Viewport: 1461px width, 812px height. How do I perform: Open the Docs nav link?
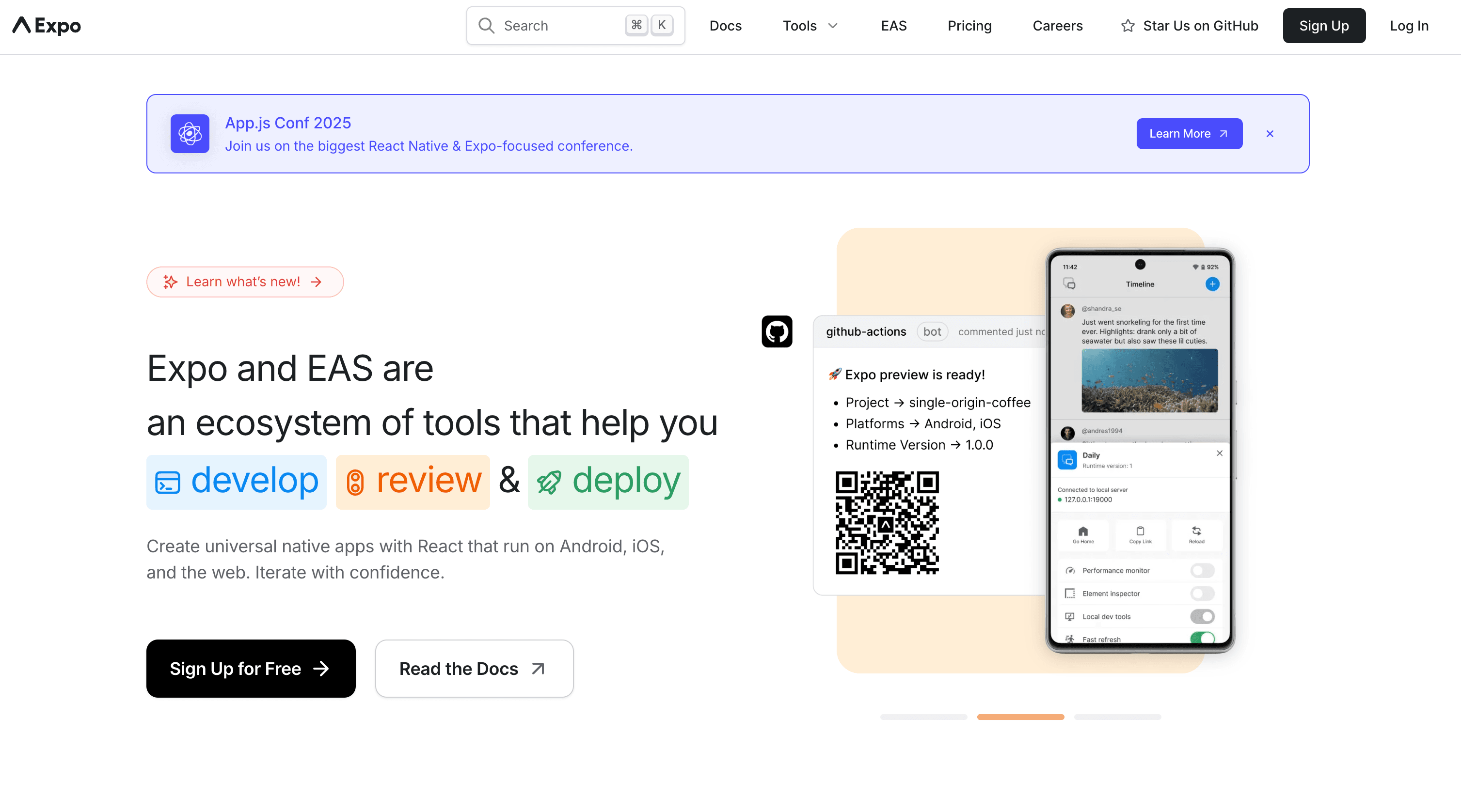[725, 26]
